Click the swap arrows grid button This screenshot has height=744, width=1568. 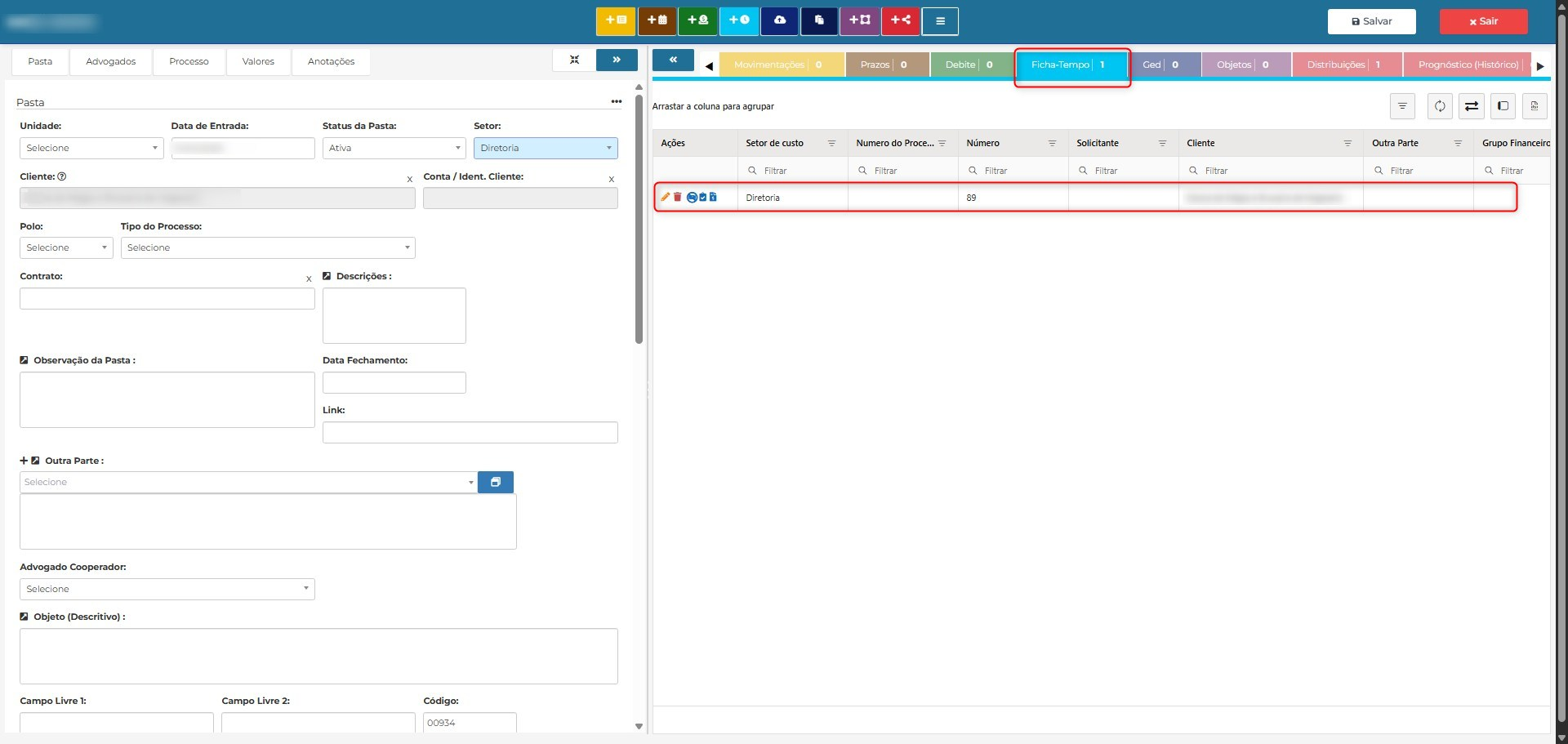click(x=1471, y=106)
